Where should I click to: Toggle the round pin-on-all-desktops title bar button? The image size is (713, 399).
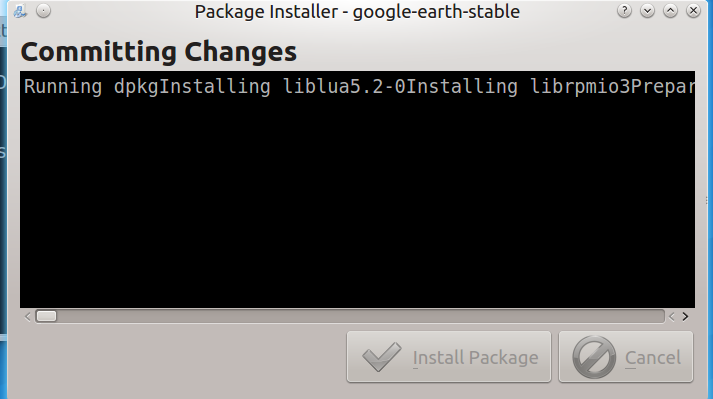pyautogui.click(x=44, y=11)
